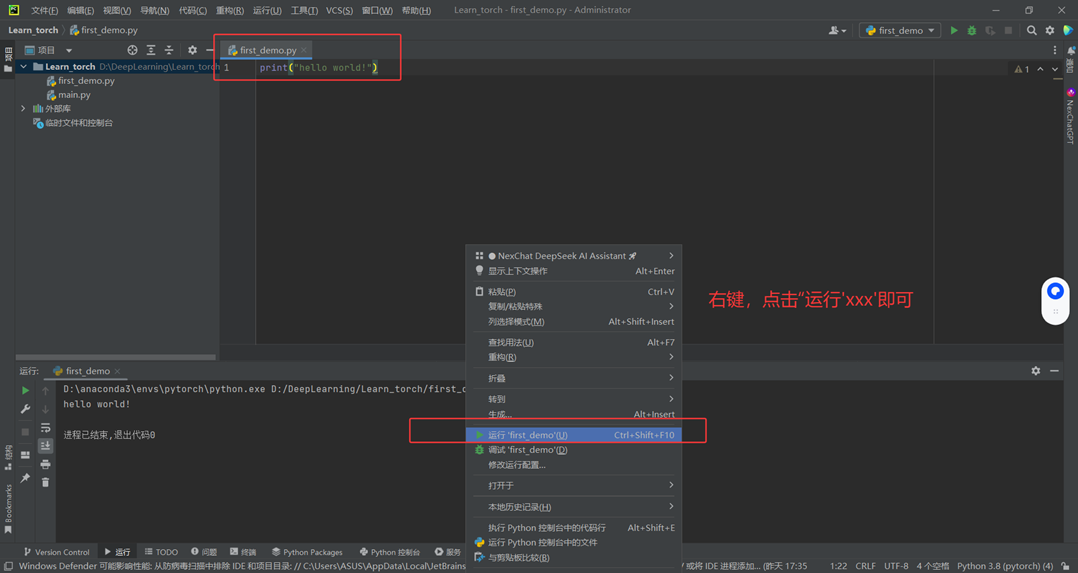The image size is (1078, 573).
Task: Toggle soft-wrap in run console
Action: point(45,428)
